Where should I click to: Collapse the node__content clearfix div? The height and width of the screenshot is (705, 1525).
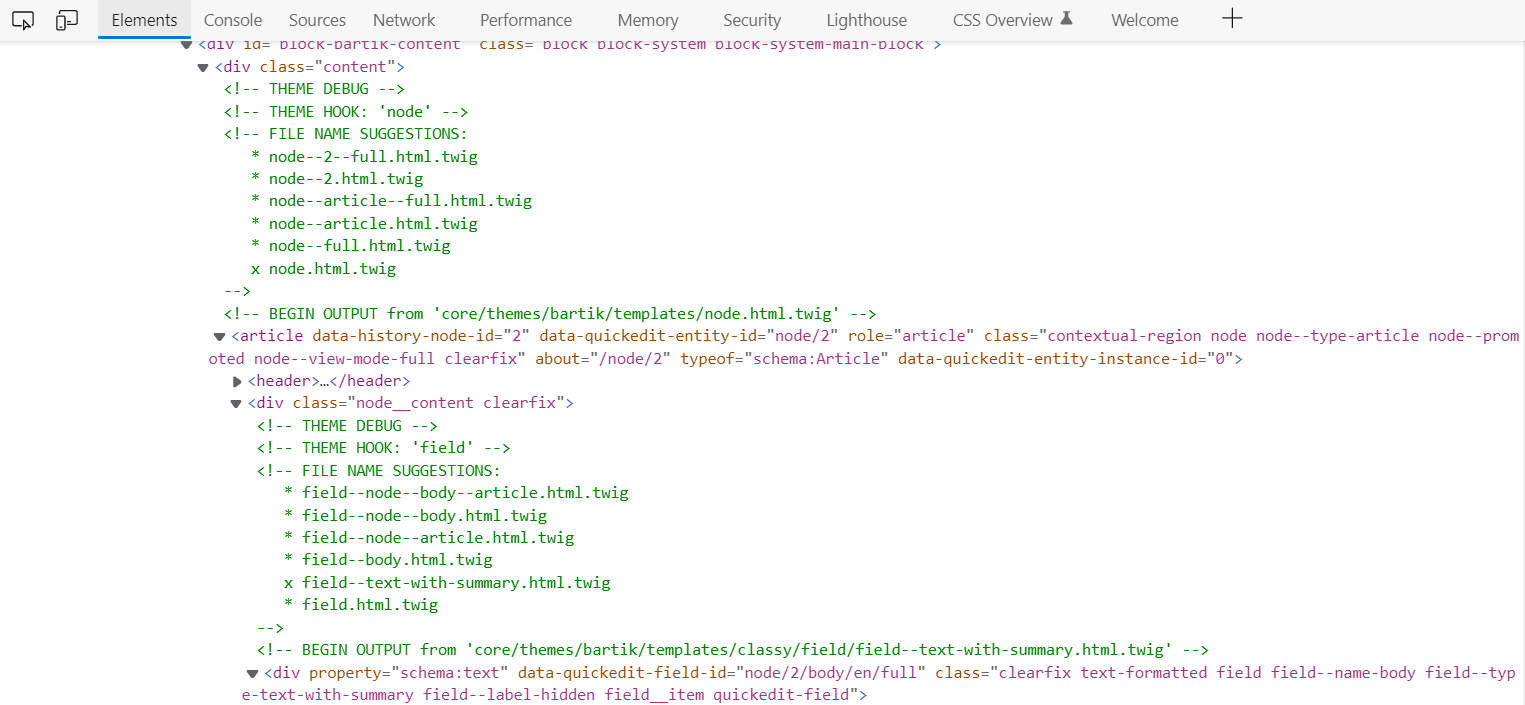(x=234, y=402)
